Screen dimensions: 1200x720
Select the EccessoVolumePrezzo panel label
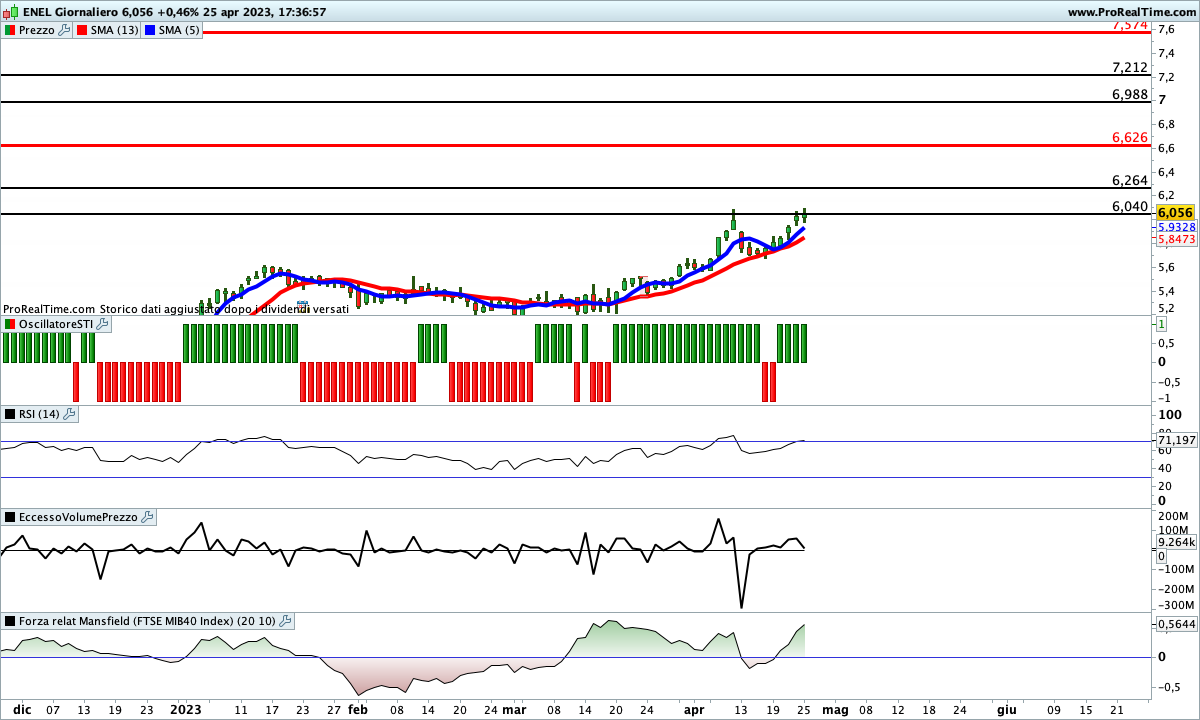point(80,517)
